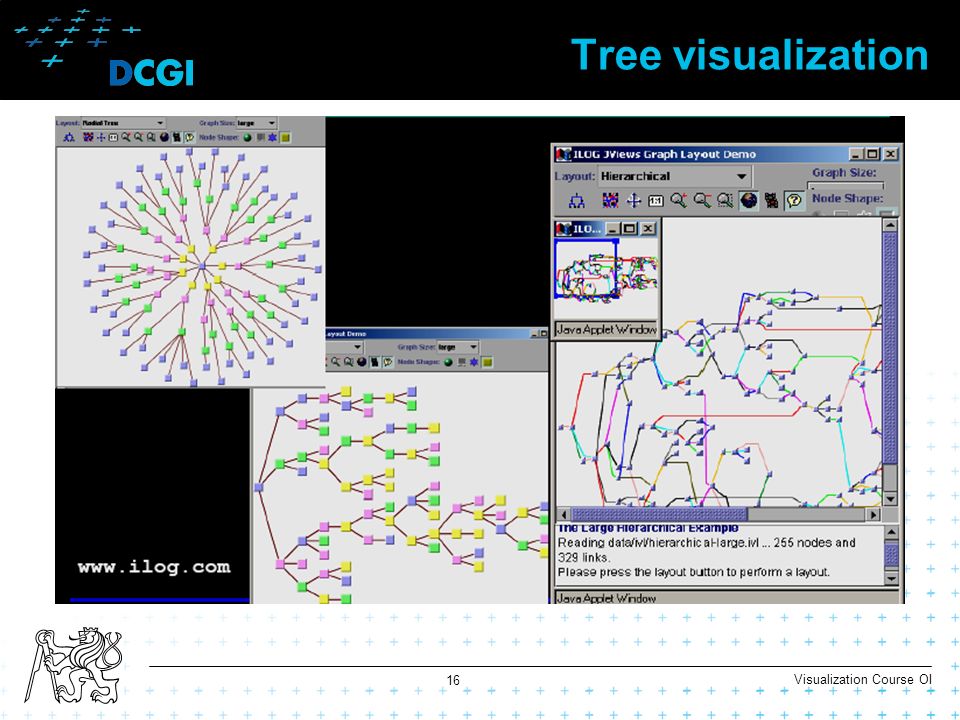Screen dimensions: 960x720
Task: Choose green sphere node shape in middle Layout Demo window
Action: [448, 362]
